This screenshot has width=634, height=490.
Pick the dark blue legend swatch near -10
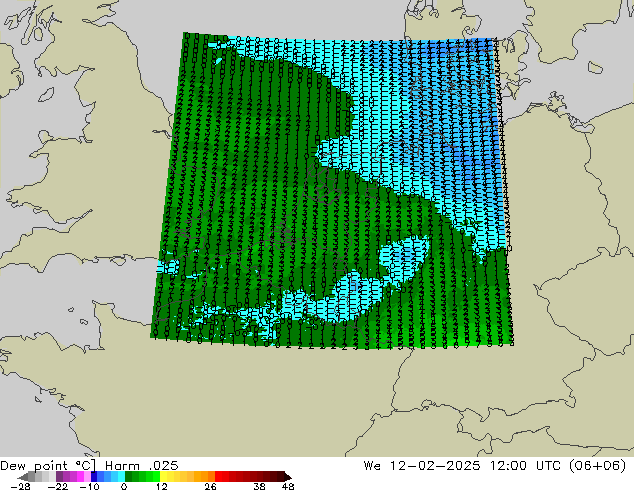tap(94, 476)
